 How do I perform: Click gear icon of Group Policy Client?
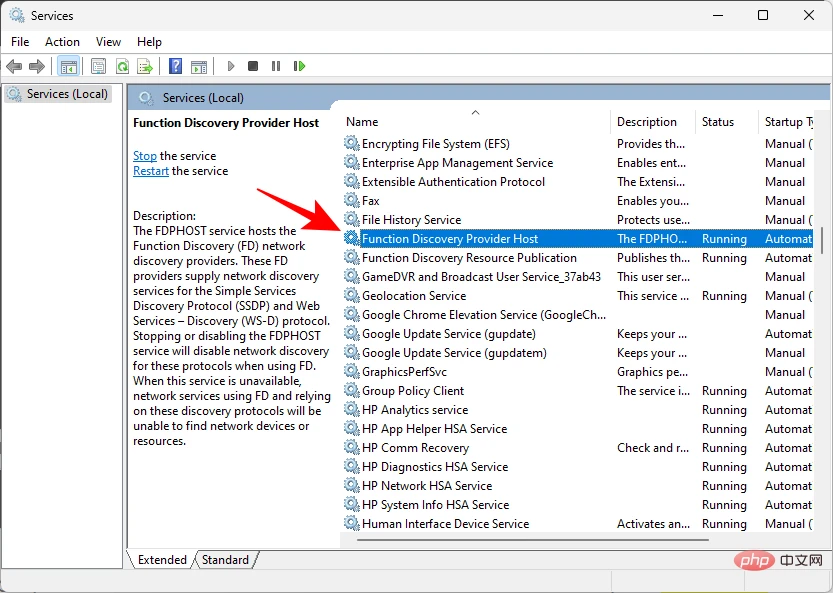(351, 391)
